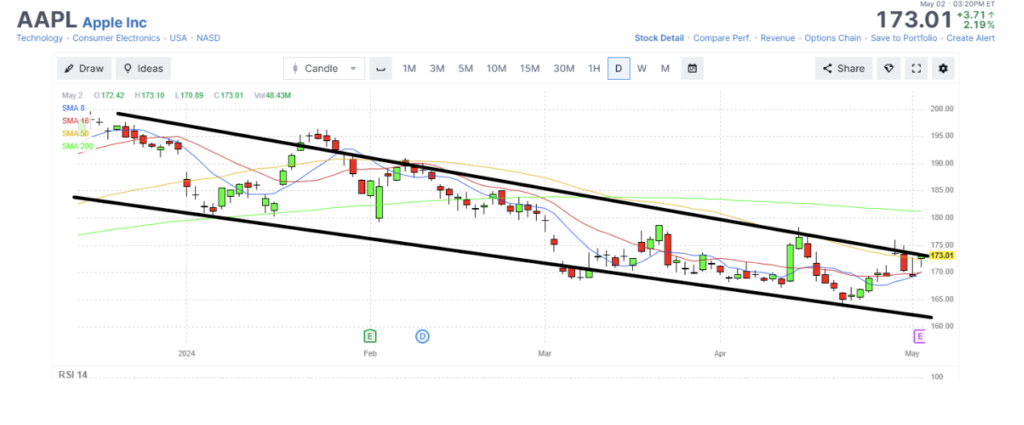Click the diamond premium icon
Viewport: 1024px width, 425px height.
pyautogui.click(x=888, y=69)
